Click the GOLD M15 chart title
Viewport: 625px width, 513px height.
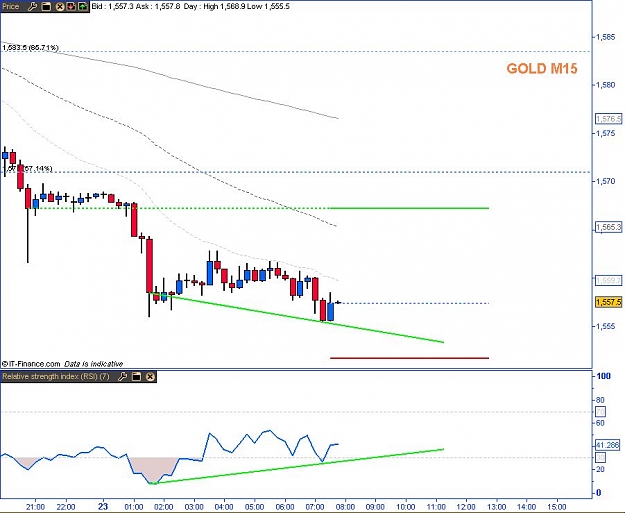[x=542, y=69]
